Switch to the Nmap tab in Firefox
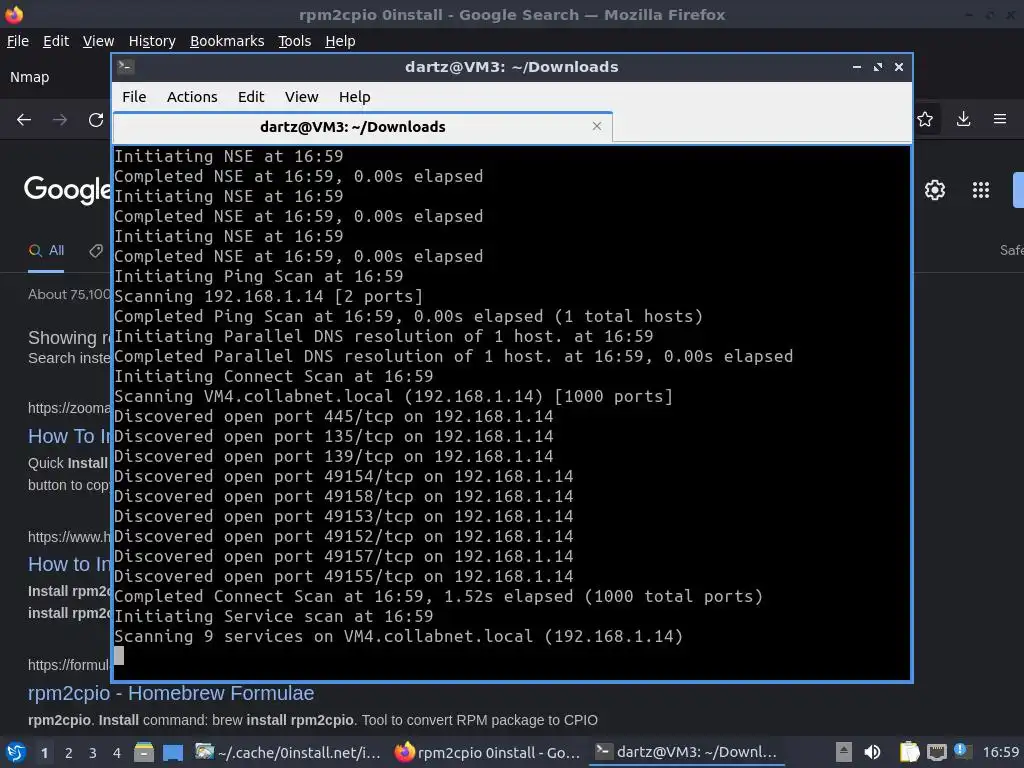 (x=29, y=77)
